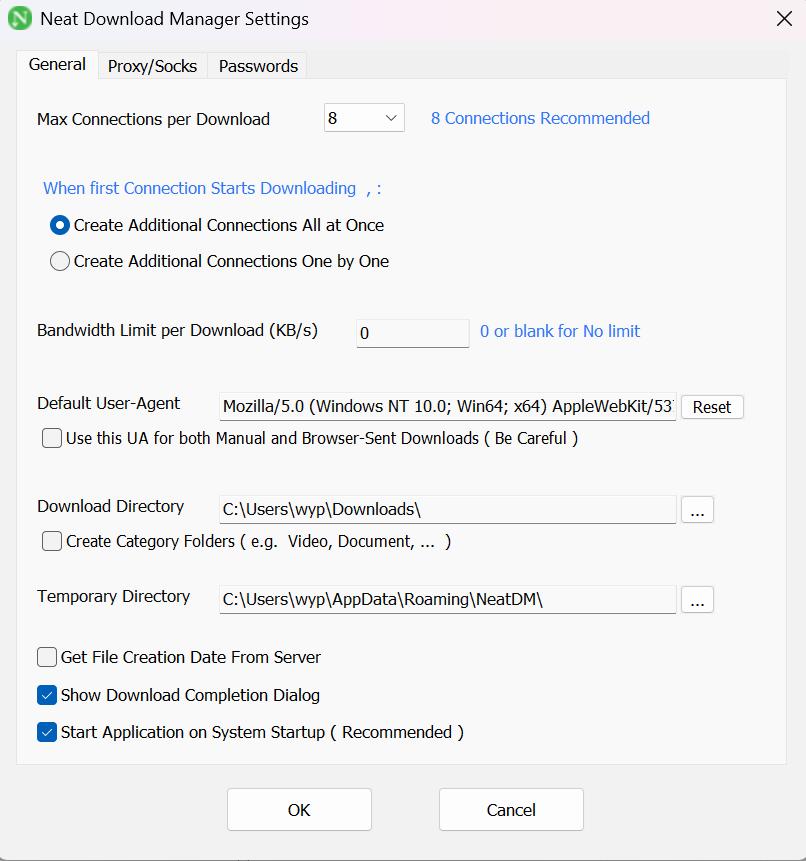Viewport: 806px width, 861px height.
Task: Open the Passwords tab
Action: [258, 66]
